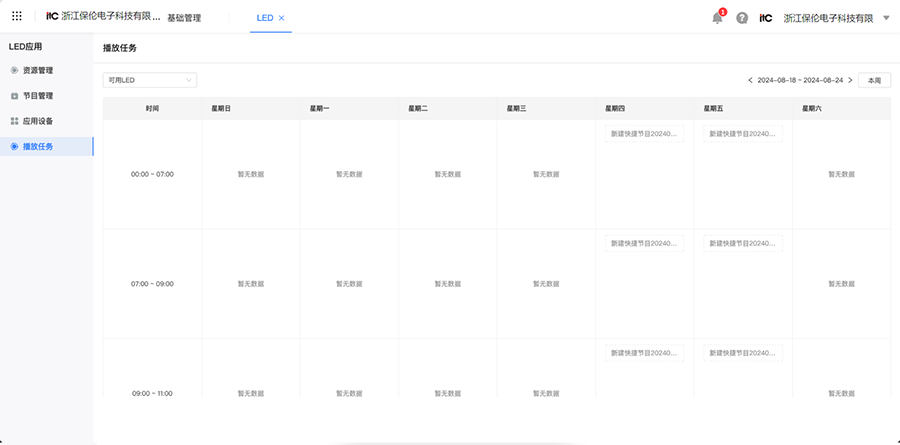This screenshot has width=900, height=445.
Task: Open 星期四 task in 00:00 ~ 07:00 row
Action: [x=645, y=133]
